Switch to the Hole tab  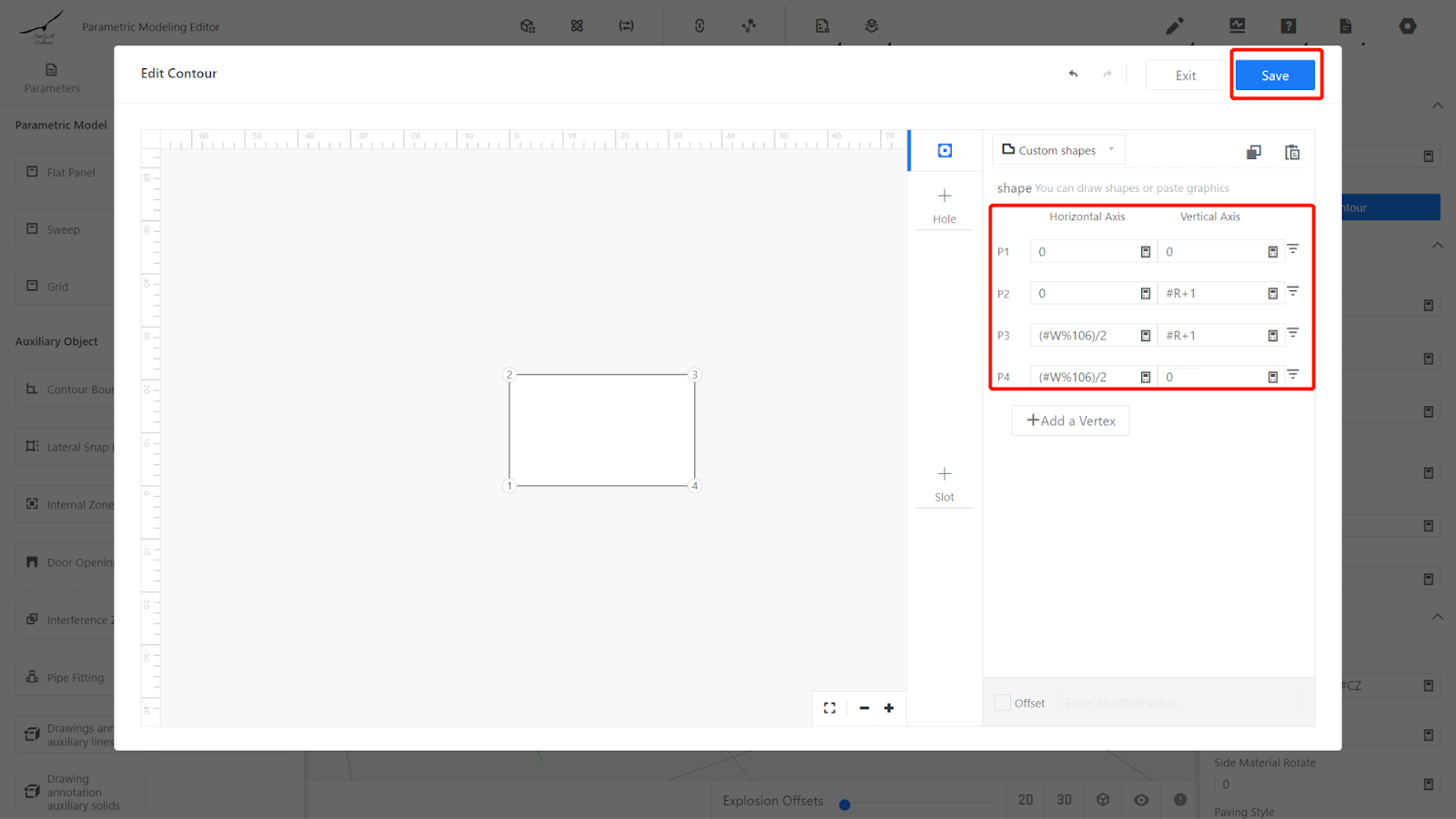pyautogui.click(x=945, y=205)
